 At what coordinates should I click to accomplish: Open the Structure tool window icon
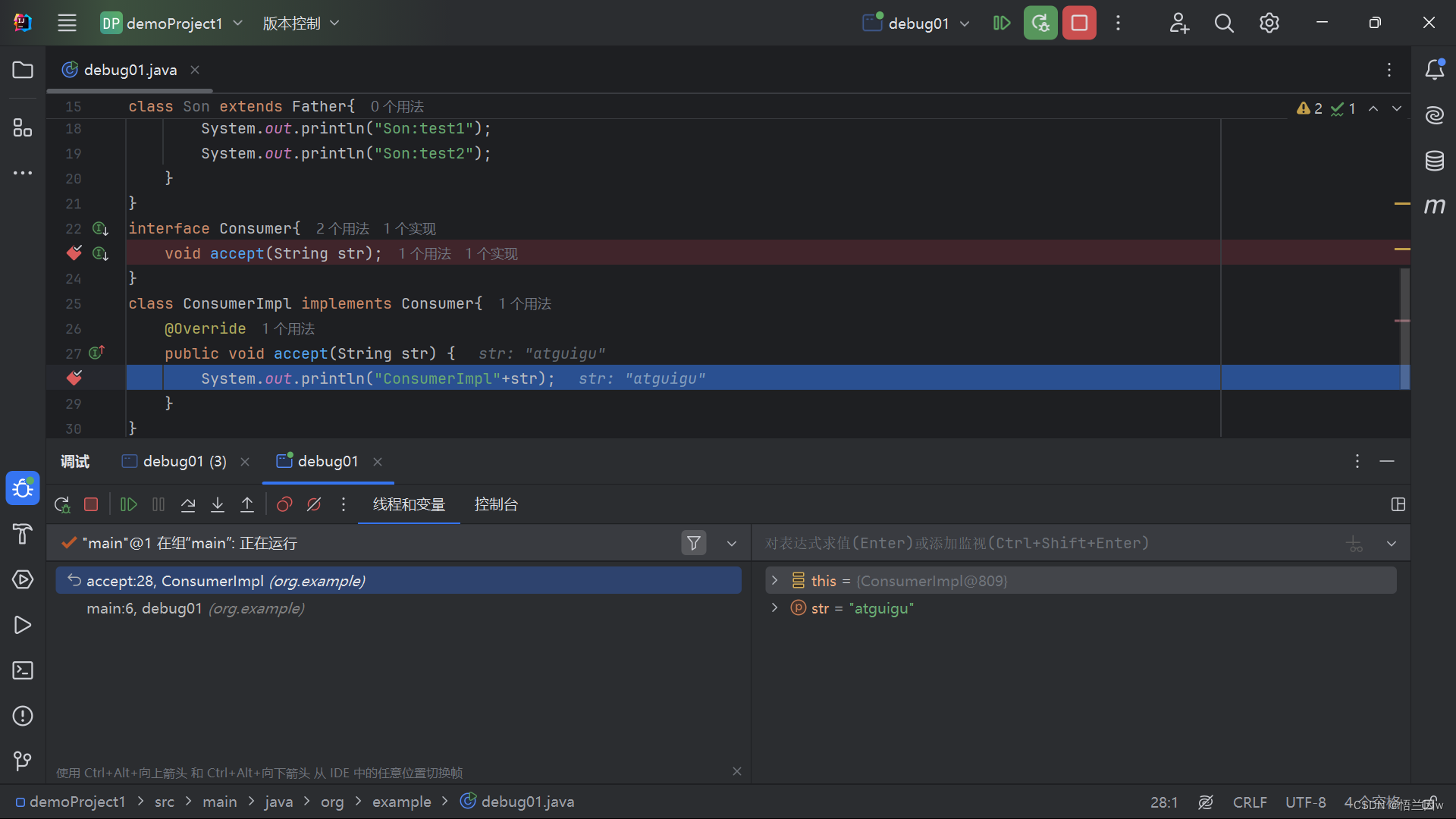click(23, 127)
